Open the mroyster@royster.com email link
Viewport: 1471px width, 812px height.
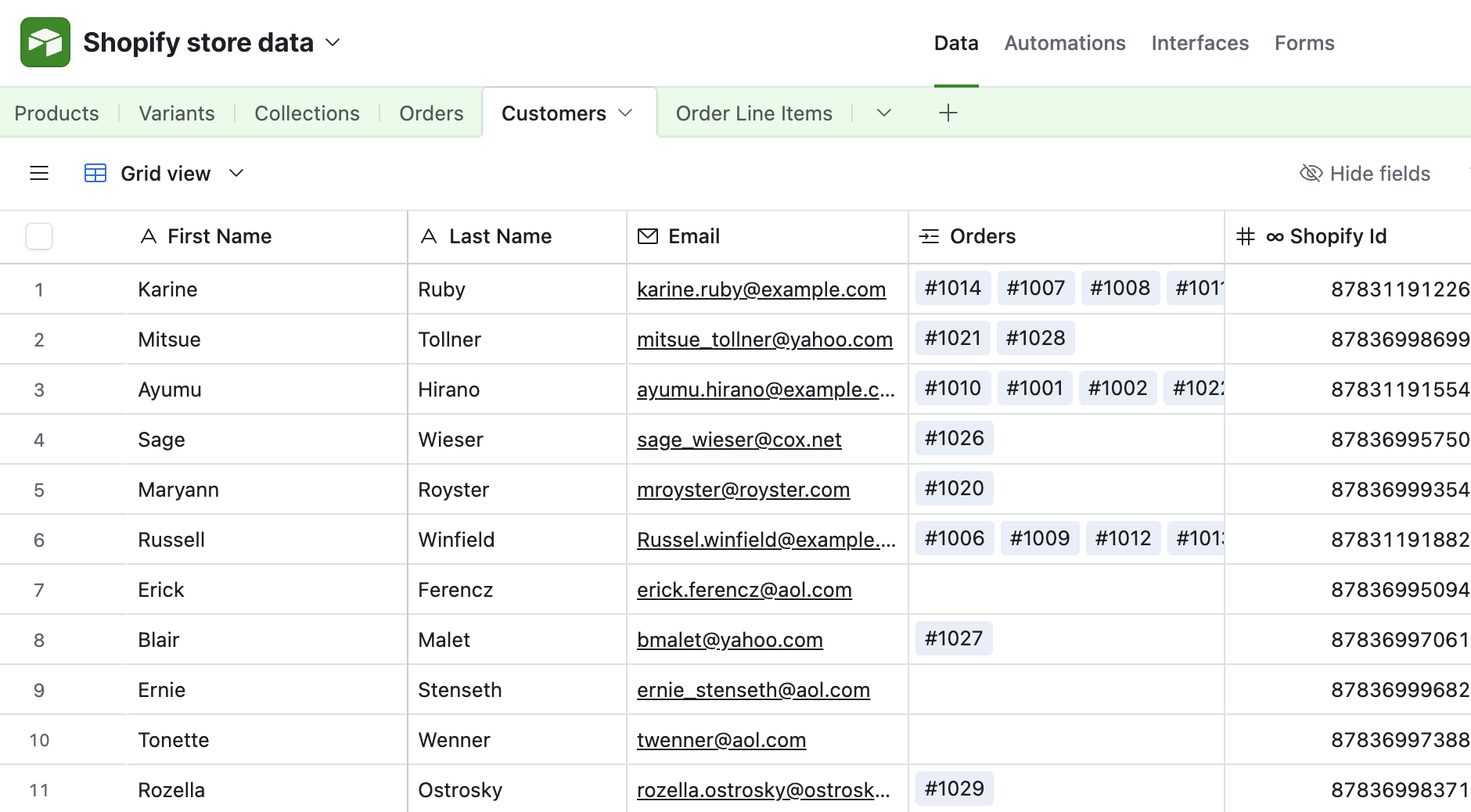743,490
